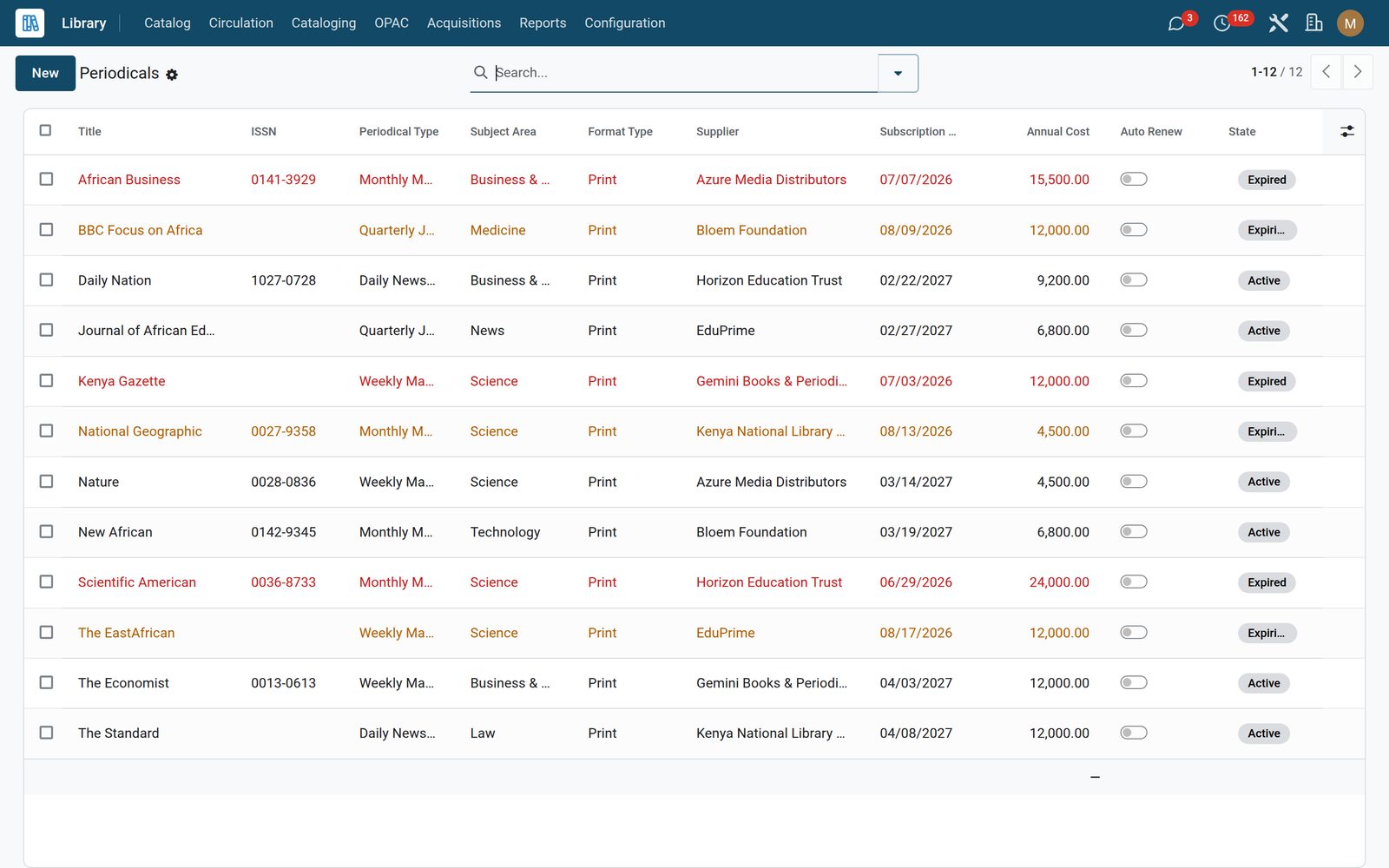This screenshot has height=868, width=1389.
Task: Open the Reports menu
Action: [543, 23]
